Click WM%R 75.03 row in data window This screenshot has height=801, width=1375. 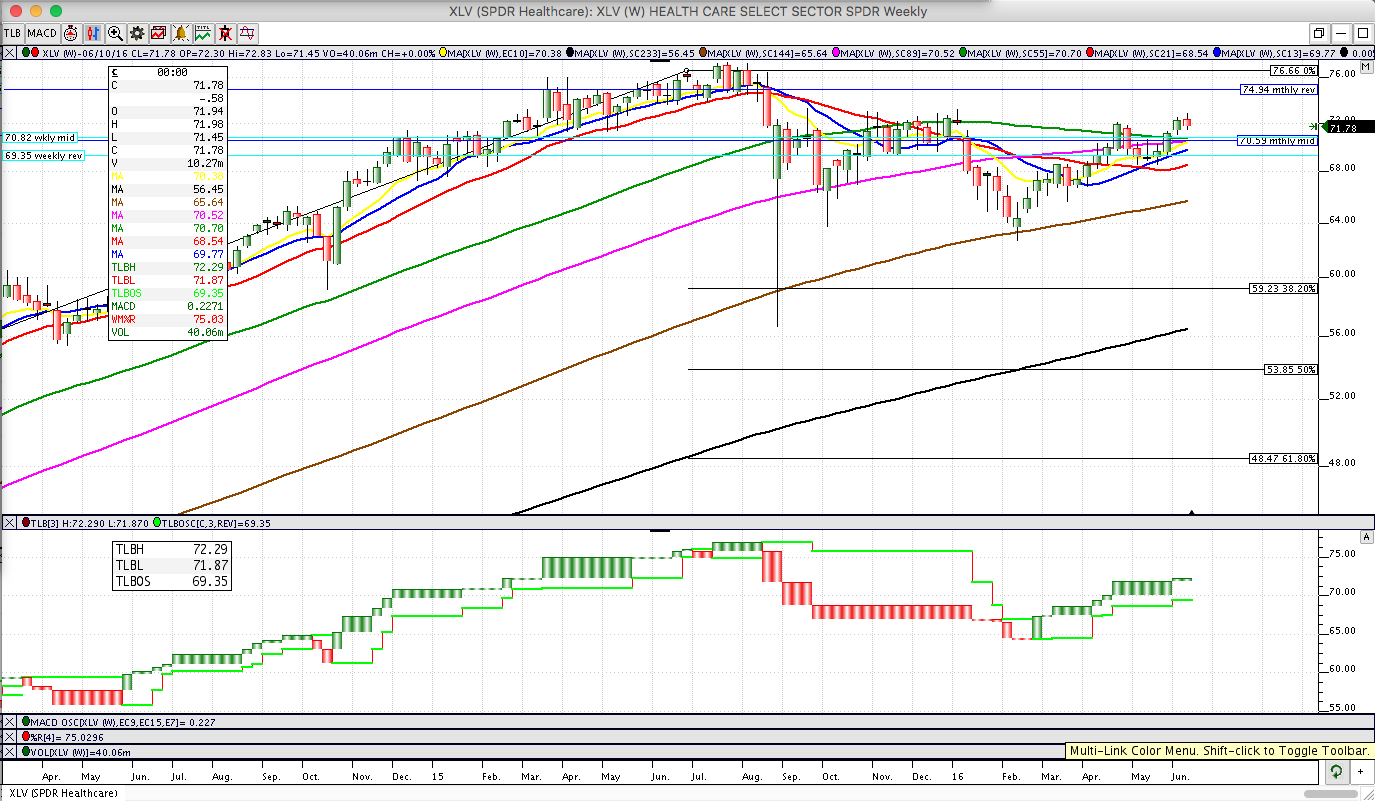click(x=167, y=319)
